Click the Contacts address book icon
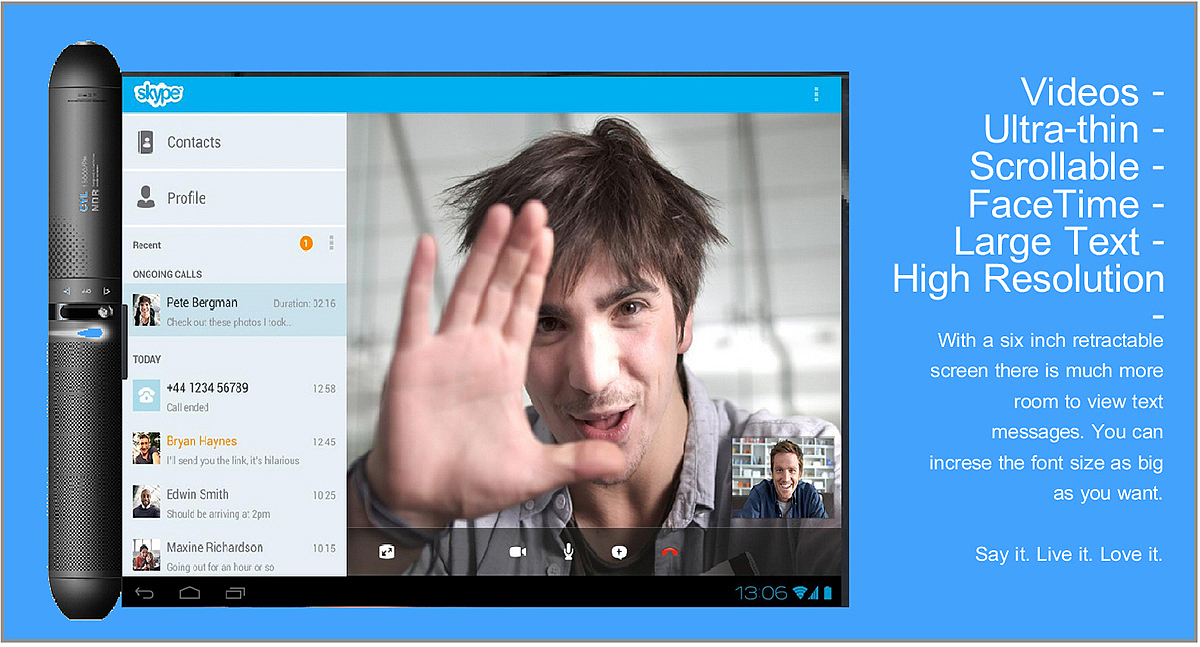This screenshot has width=1200, height=647. pyautogui.click(x=146, y=142)
